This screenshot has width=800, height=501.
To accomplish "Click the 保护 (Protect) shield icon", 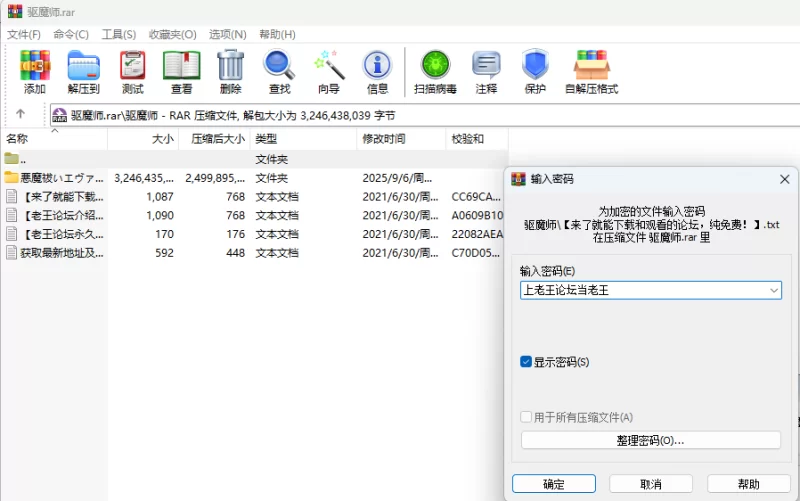I will [535, 65].
